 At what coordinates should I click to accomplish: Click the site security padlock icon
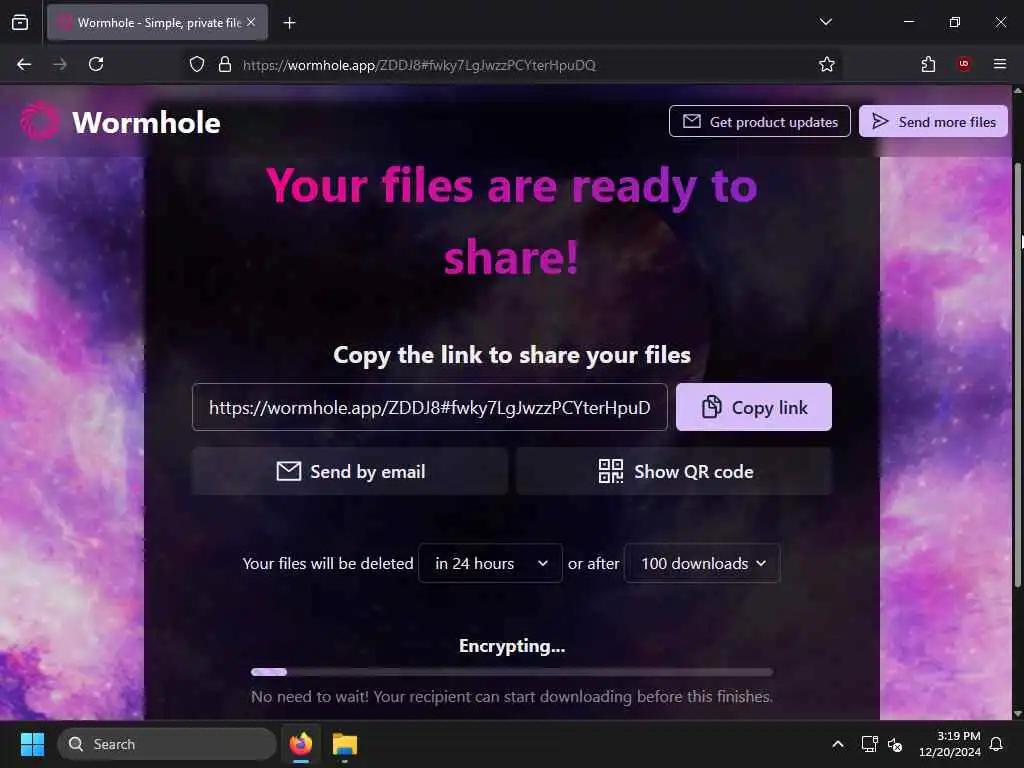tap(225, 64)
